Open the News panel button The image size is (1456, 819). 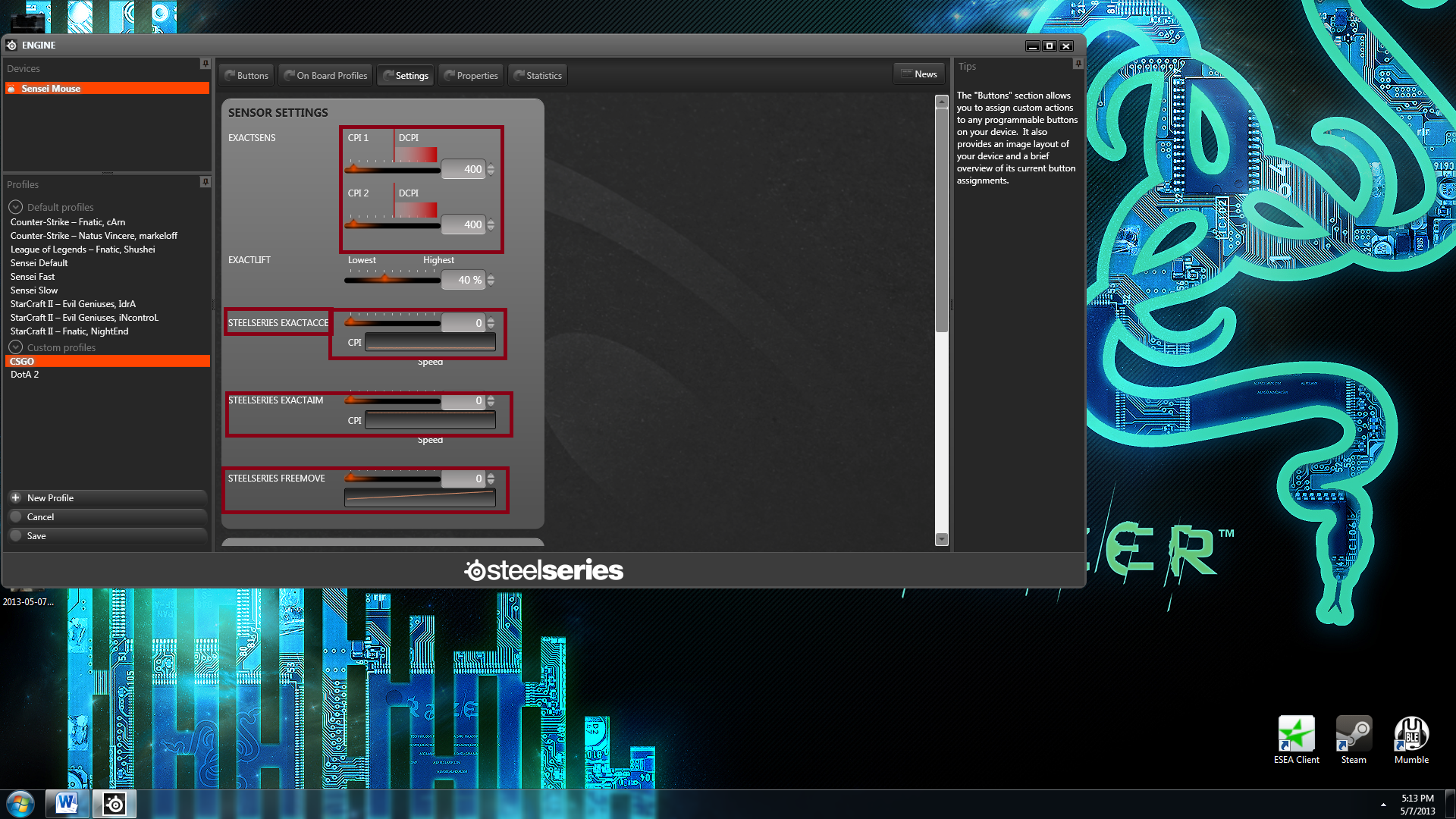coord(918,74)
